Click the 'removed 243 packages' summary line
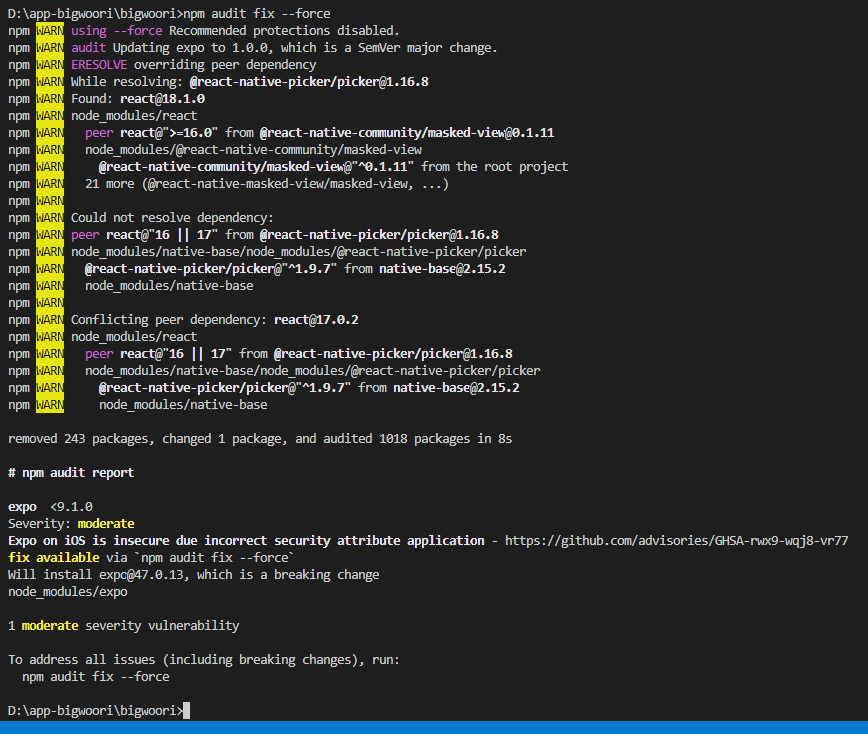The image size is (868, 734). click(x=260, y=439)
